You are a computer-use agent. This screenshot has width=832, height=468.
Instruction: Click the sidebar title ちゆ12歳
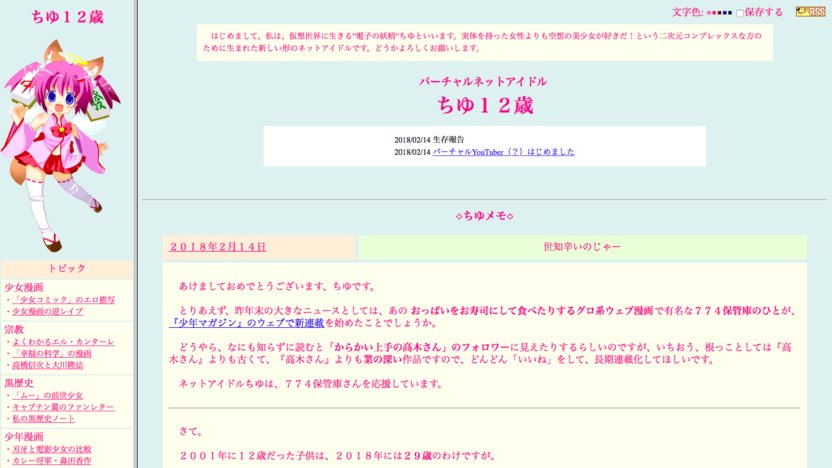click(x=67, y=17)
